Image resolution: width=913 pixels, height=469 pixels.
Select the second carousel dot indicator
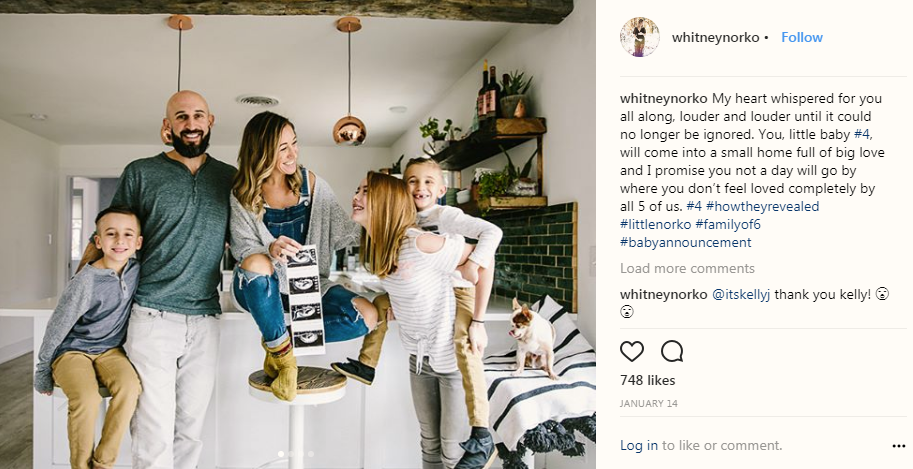coord(291,454)
